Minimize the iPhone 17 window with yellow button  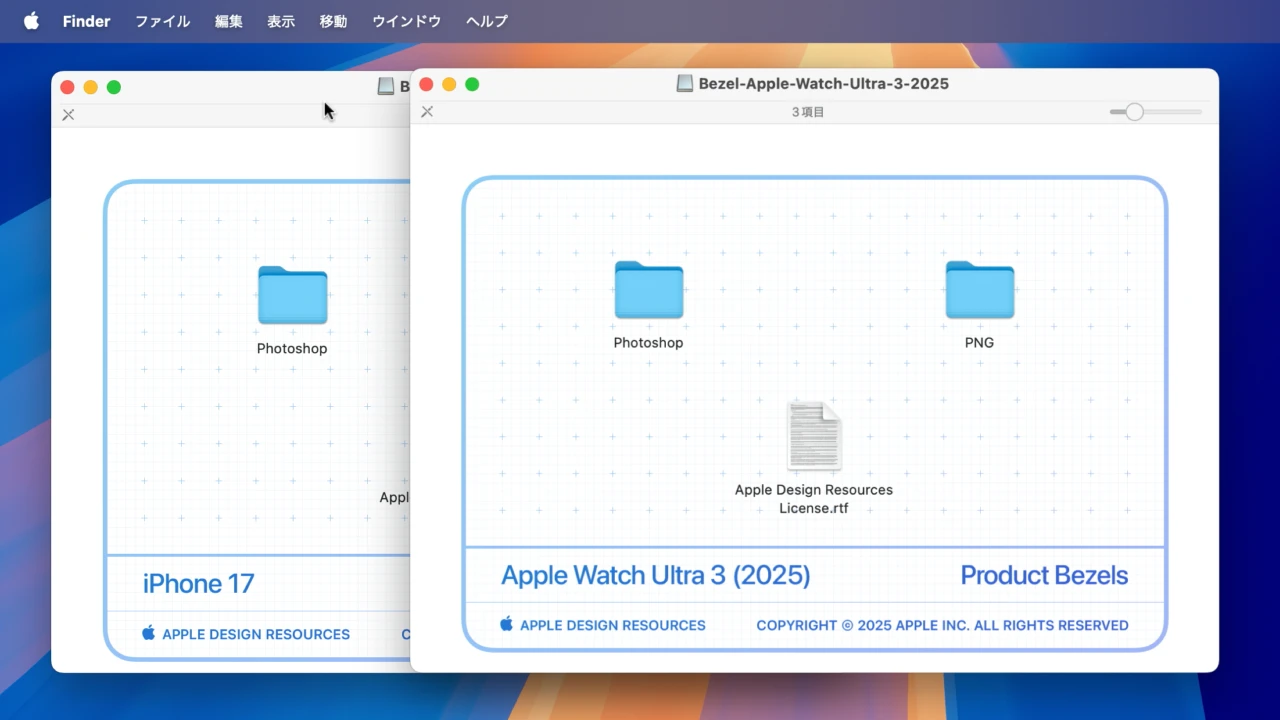(91, 87)
